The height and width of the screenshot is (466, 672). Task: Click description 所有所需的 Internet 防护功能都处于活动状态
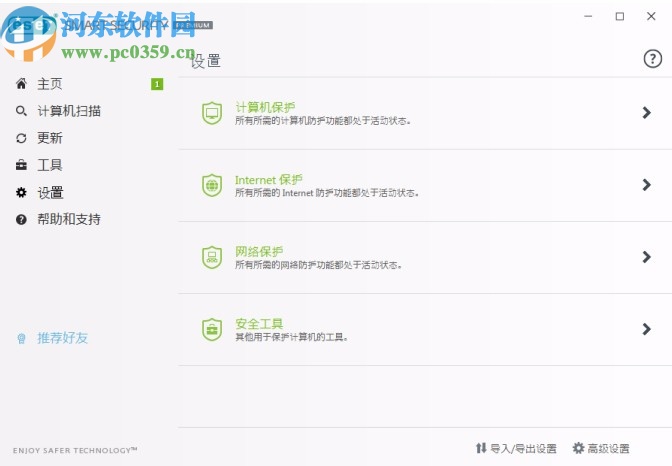click(327, 193)
